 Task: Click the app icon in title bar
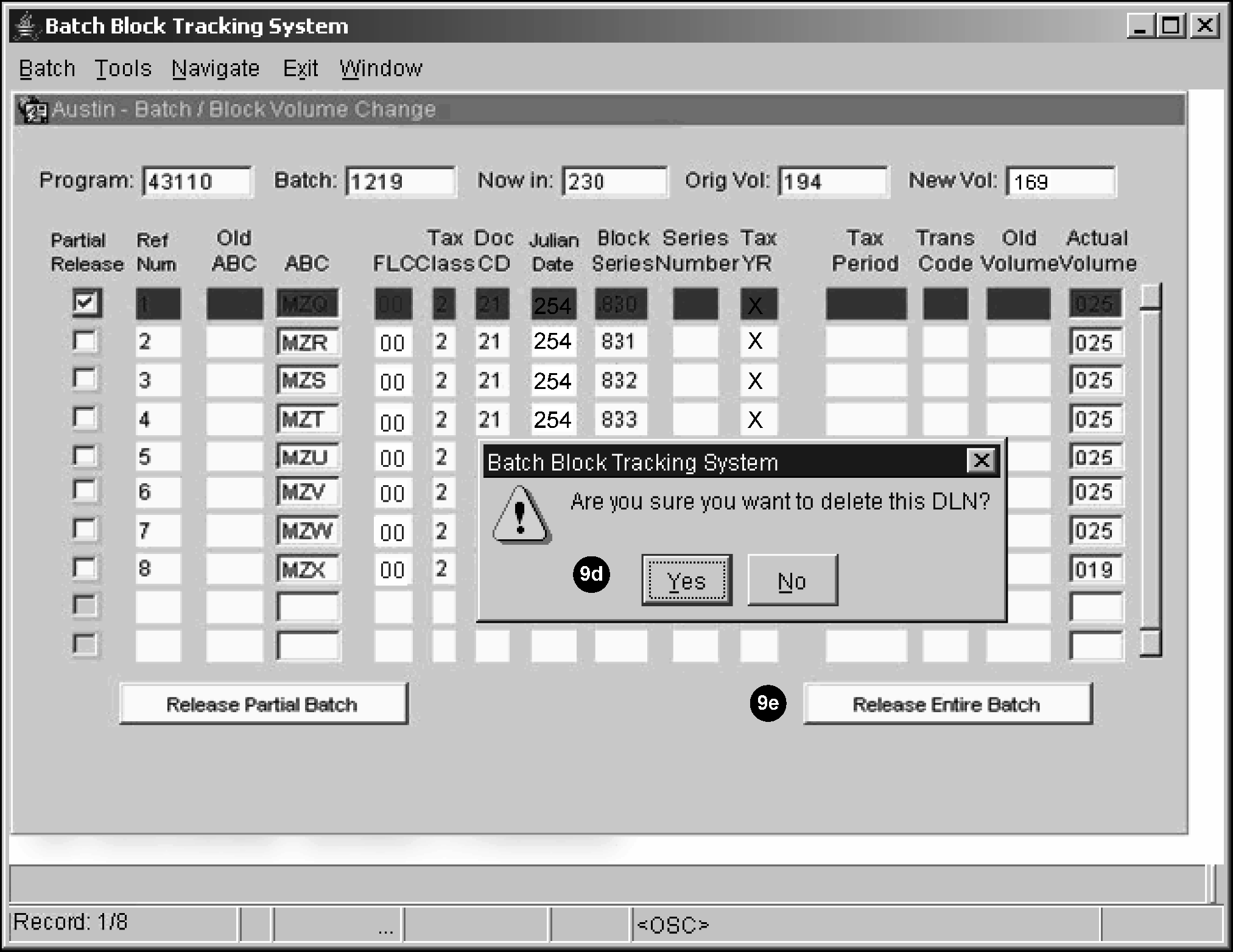coord(26,26)
